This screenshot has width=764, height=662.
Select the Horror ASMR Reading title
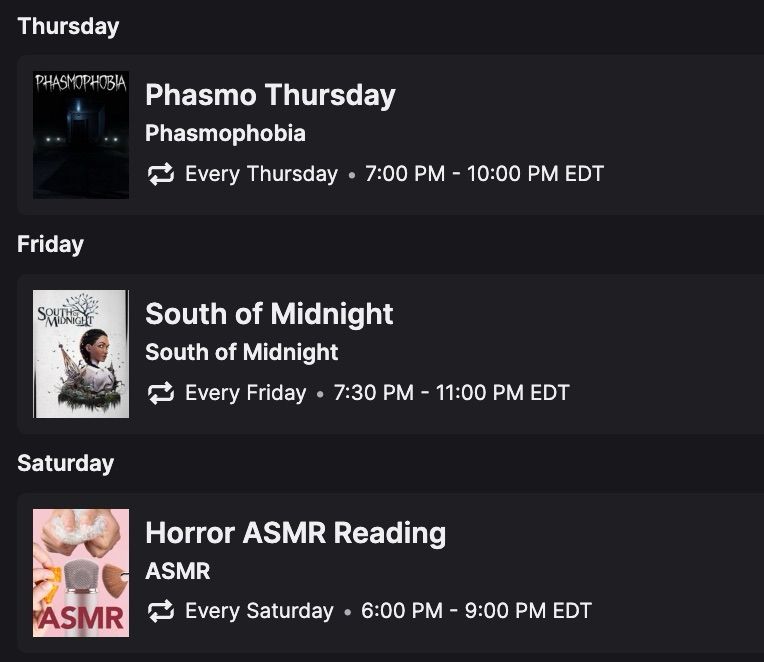tap(295, 532)
